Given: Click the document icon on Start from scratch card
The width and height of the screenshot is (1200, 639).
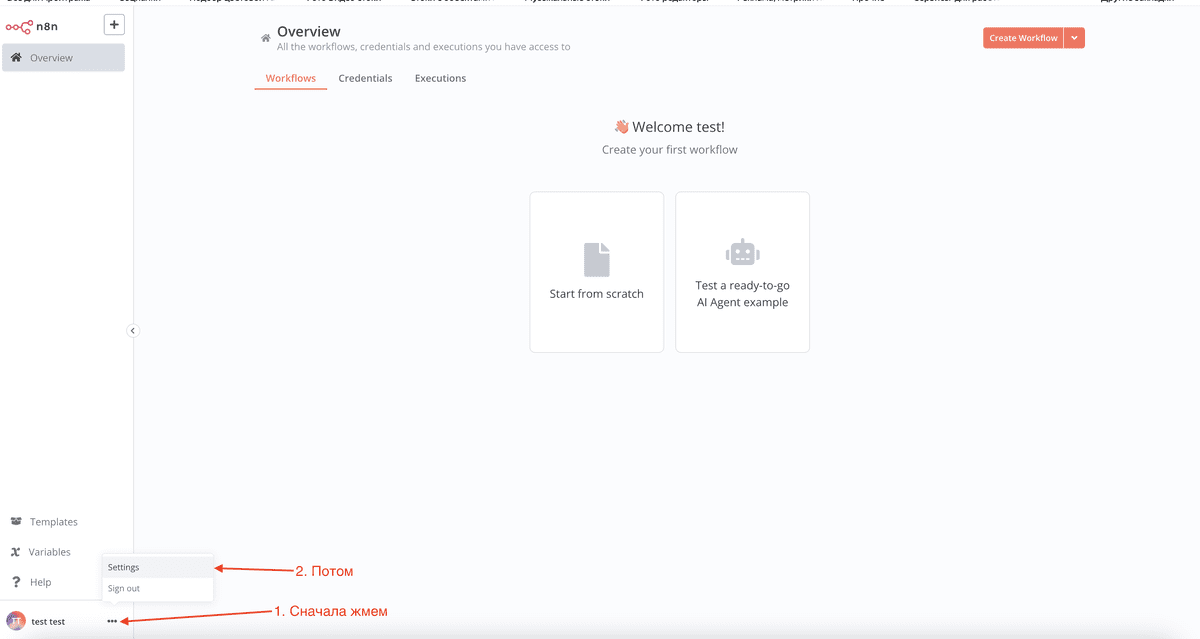Looking at the screenshot, I should (x=597, y=258).
